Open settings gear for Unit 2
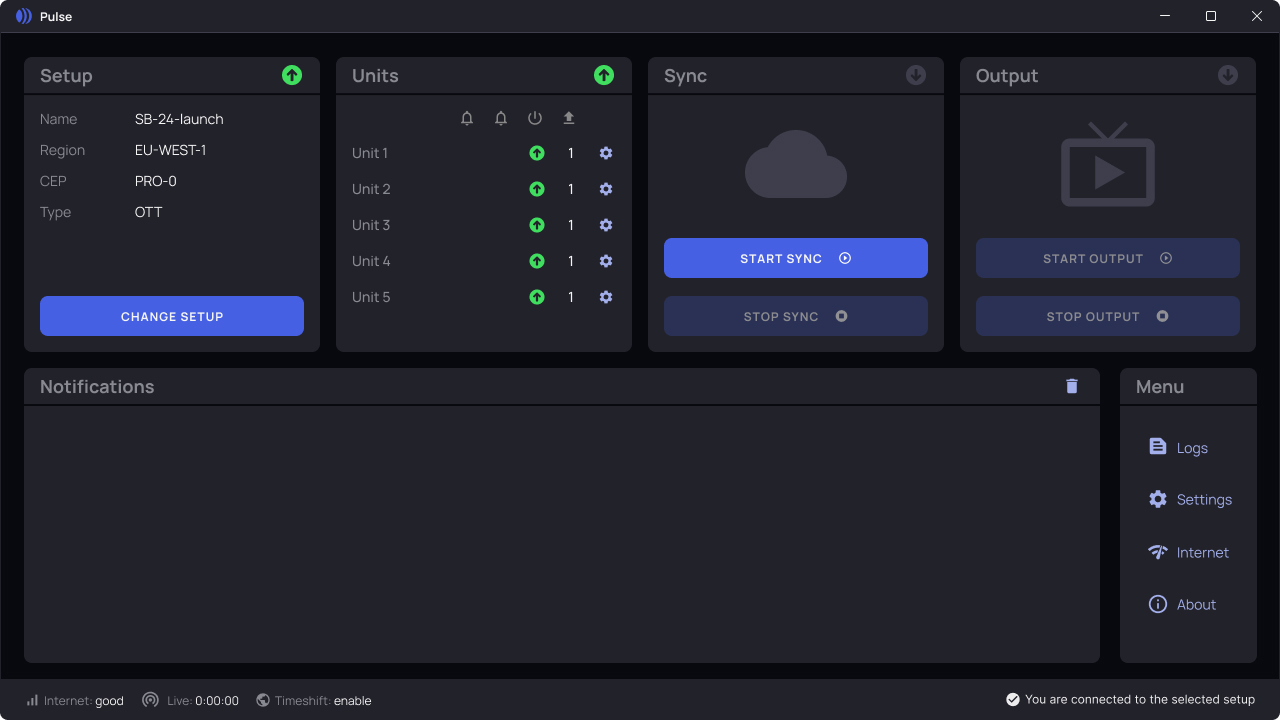Viewport: 1280px width, 720px height. (606, 189)
